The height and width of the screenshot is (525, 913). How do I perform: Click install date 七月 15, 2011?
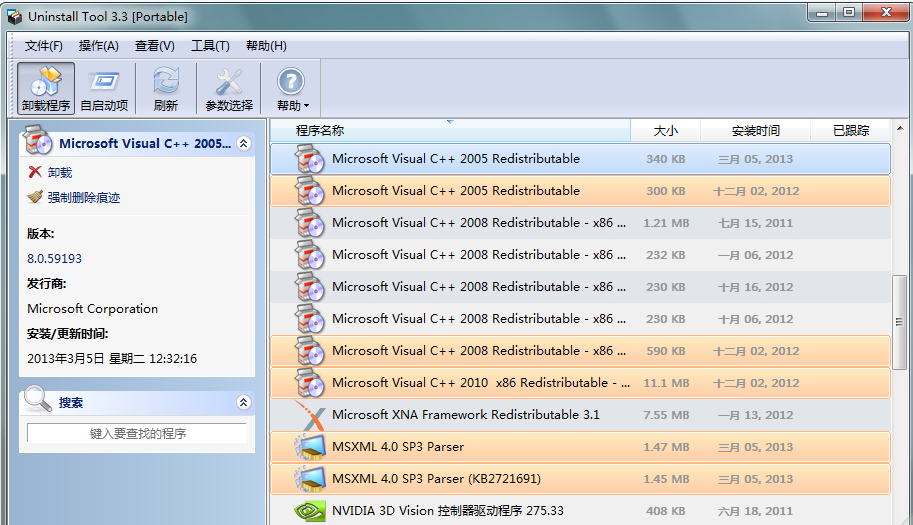click(755, 223)
